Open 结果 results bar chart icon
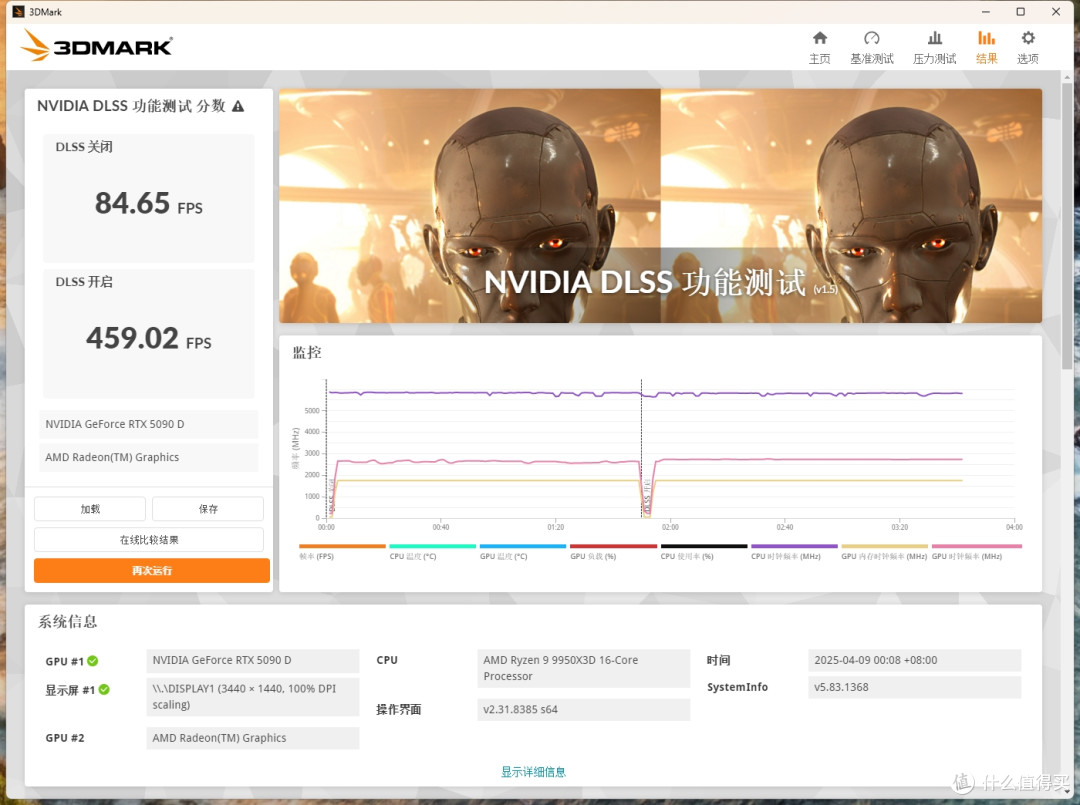Viewport: 1080px width, 805px height. pyautogui.click(x=986, y=38)
